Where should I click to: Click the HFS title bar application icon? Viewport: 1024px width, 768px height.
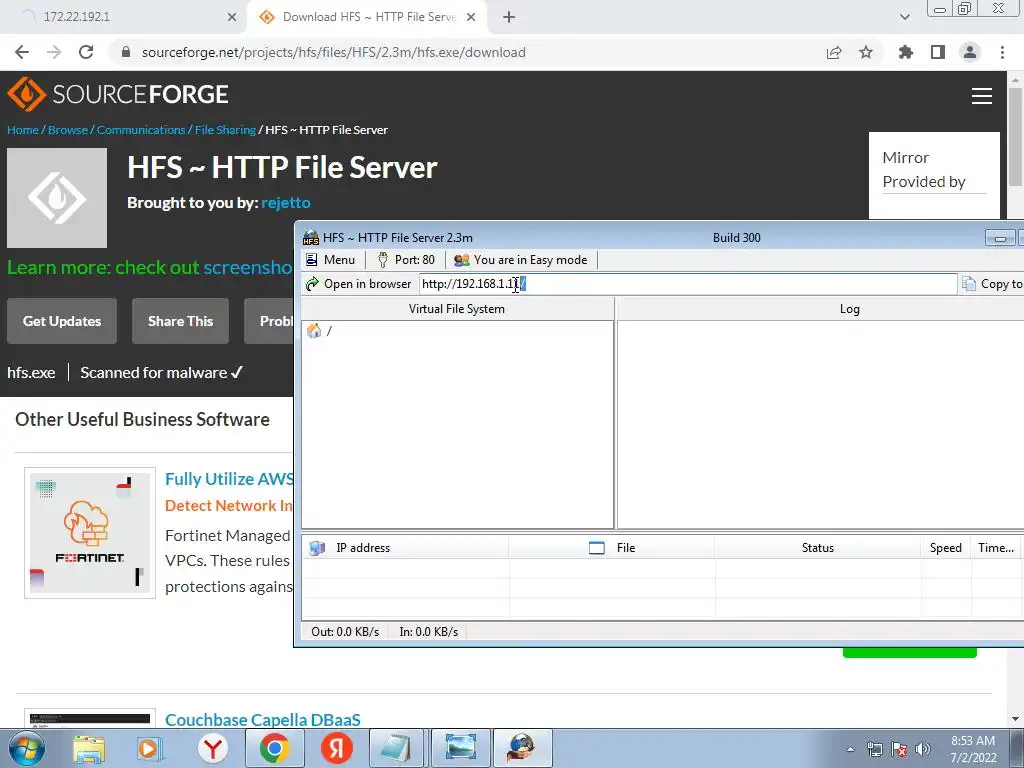pyautogui.click(x=311, y=238)
